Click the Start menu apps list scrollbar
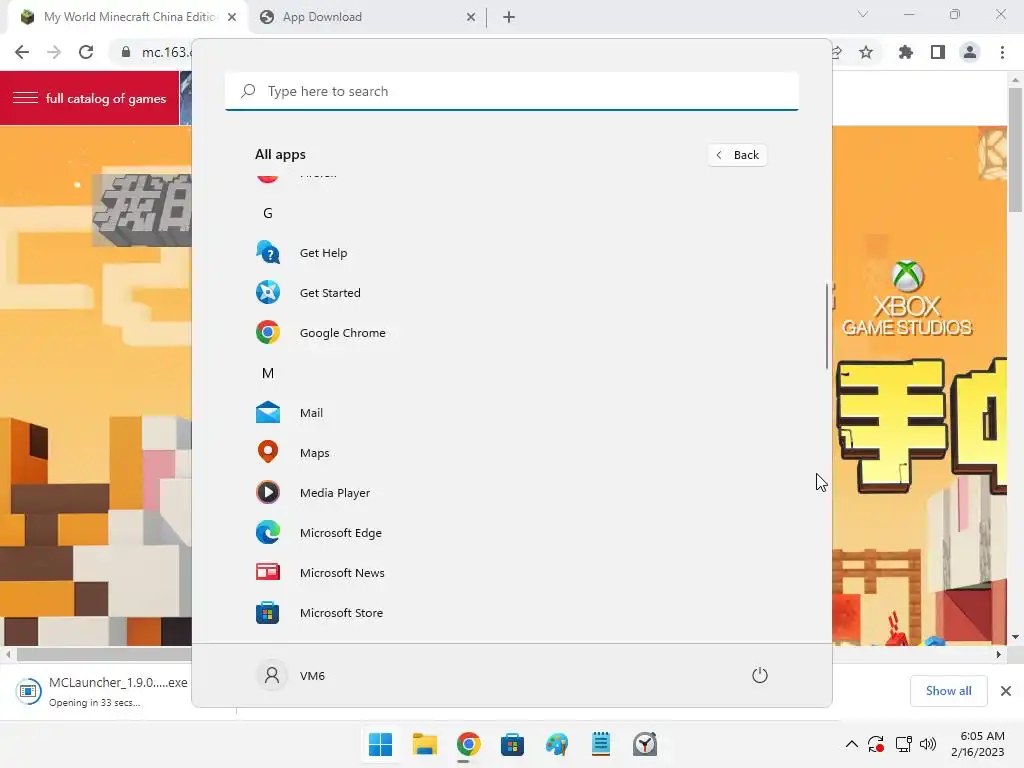This screenshot has width=1024, height=768. pyautogui.click(x=827, y=327)
